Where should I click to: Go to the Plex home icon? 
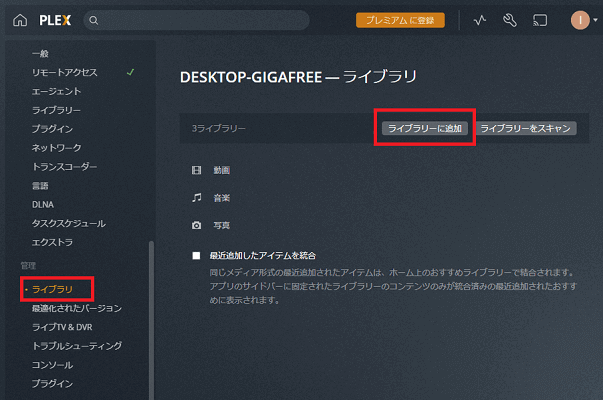tap(20, 20)
